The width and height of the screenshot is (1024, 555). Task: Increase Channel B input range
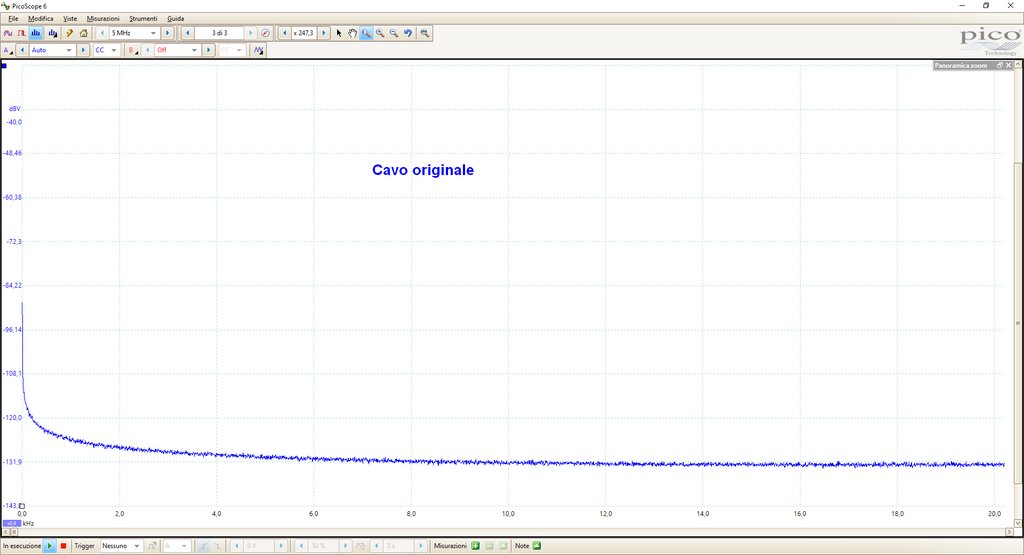coord(208,50)
